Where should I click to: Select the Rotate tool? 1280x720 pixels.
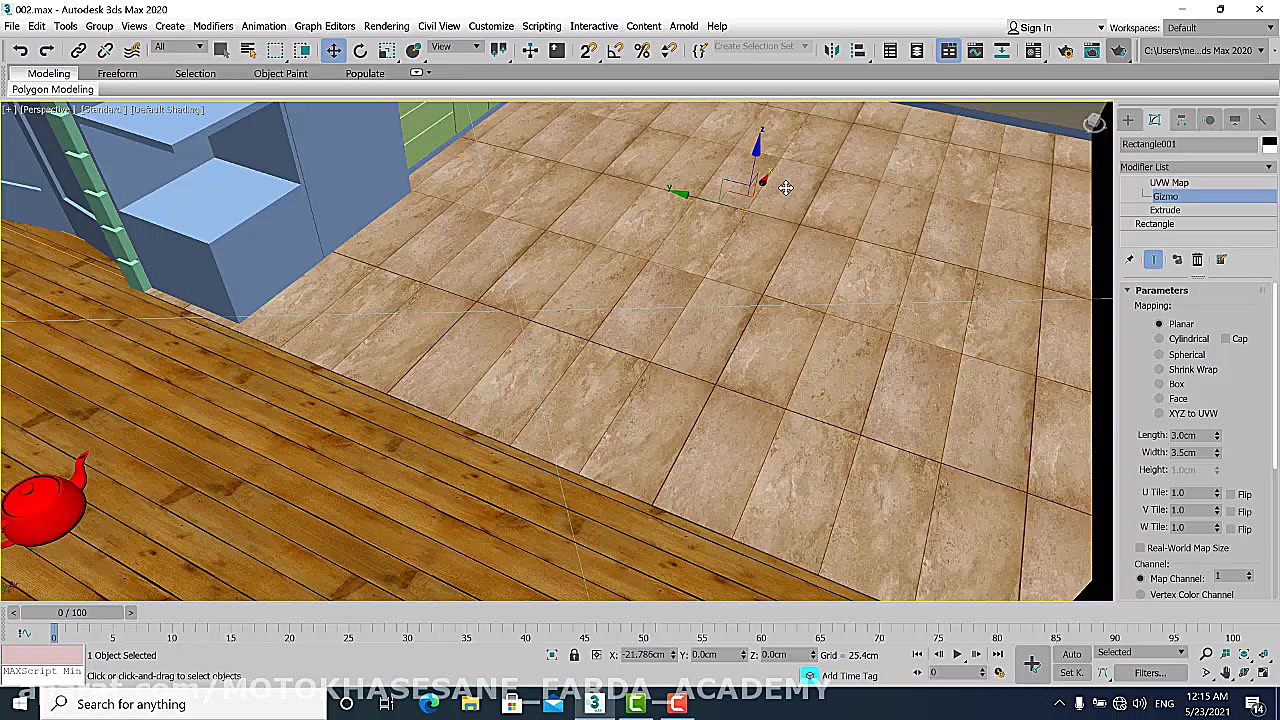(360, 51)
